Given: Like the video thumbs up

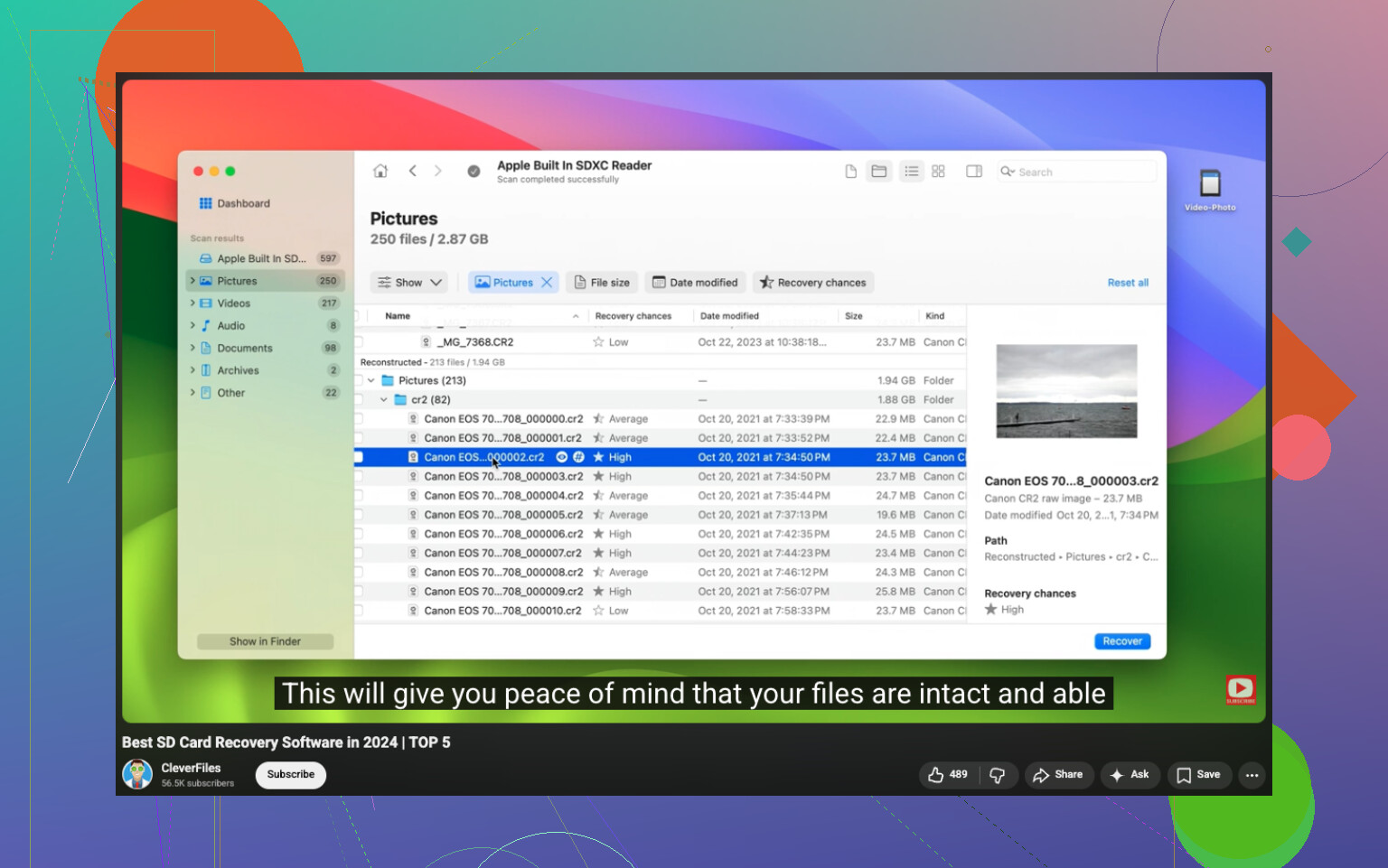Looking at the screenshot, I should [947, 775].
